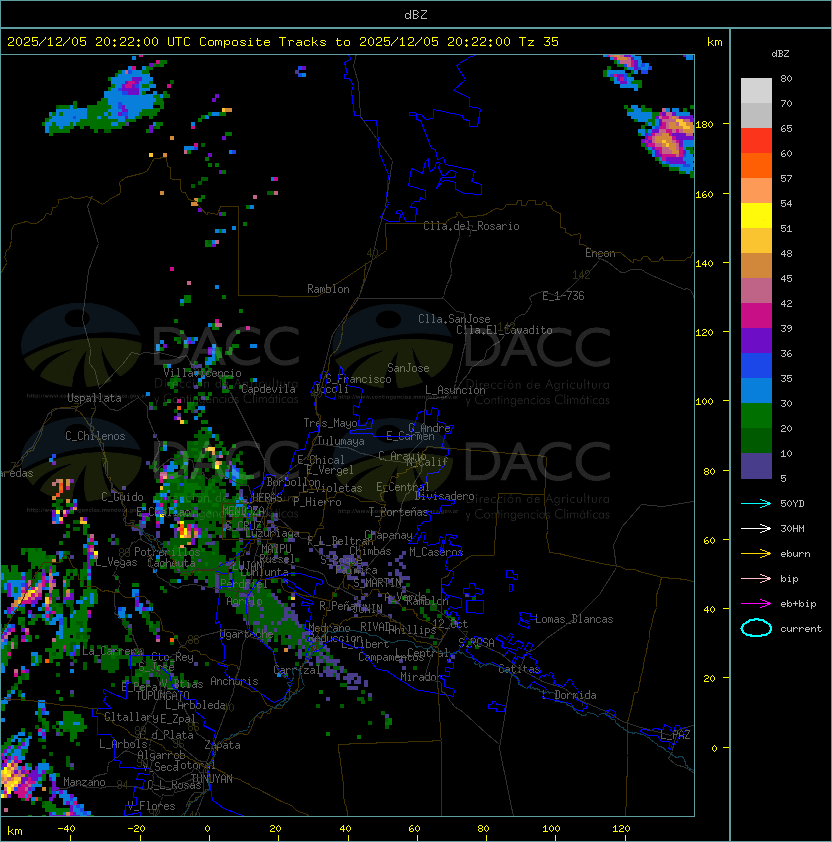Click the Clla.del_Rosario map label
Image resolution: width=832 pixels, height=842 pixels.
point(471,226)
